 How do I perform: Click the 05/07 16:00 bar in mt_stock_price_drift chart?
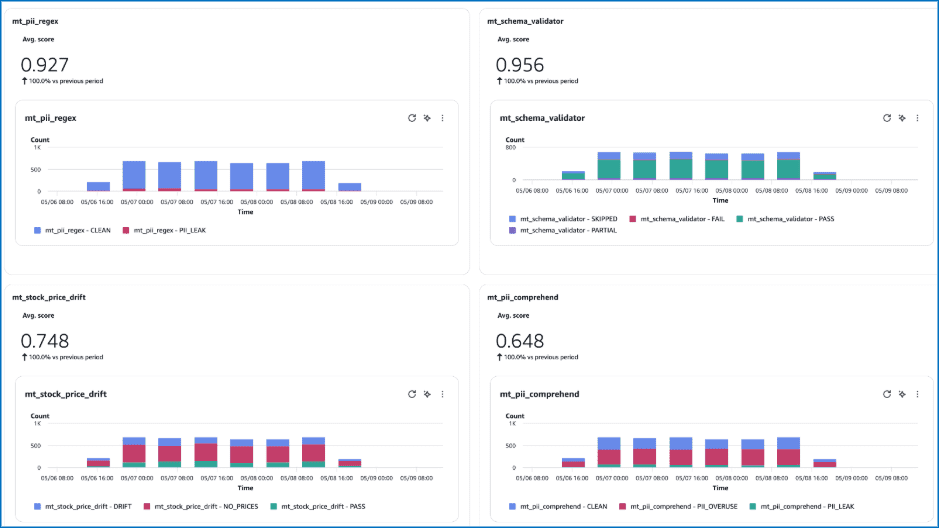point(206,453)
